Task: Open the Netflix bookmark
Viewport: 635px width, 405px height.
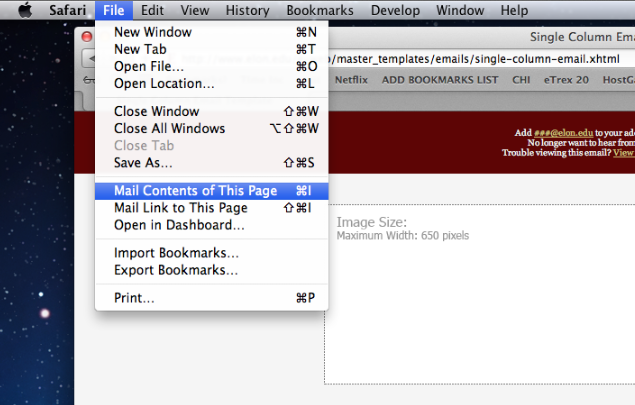Action: coord(351,78)
